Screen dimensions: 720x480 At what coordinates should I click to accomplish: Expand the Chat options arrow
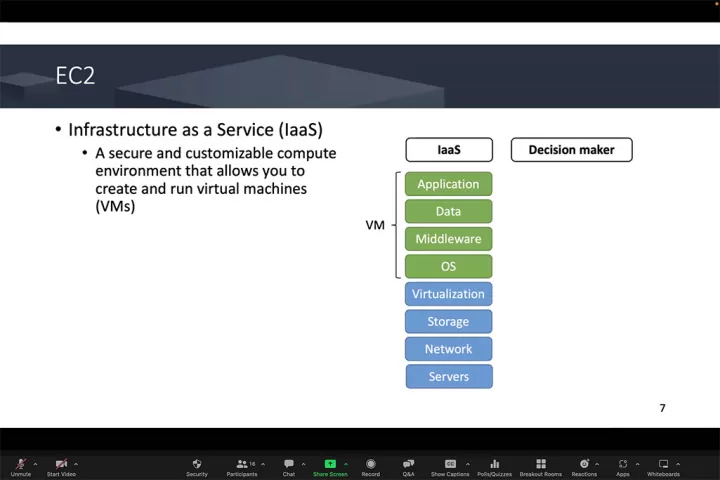click(x=304, y=464)
